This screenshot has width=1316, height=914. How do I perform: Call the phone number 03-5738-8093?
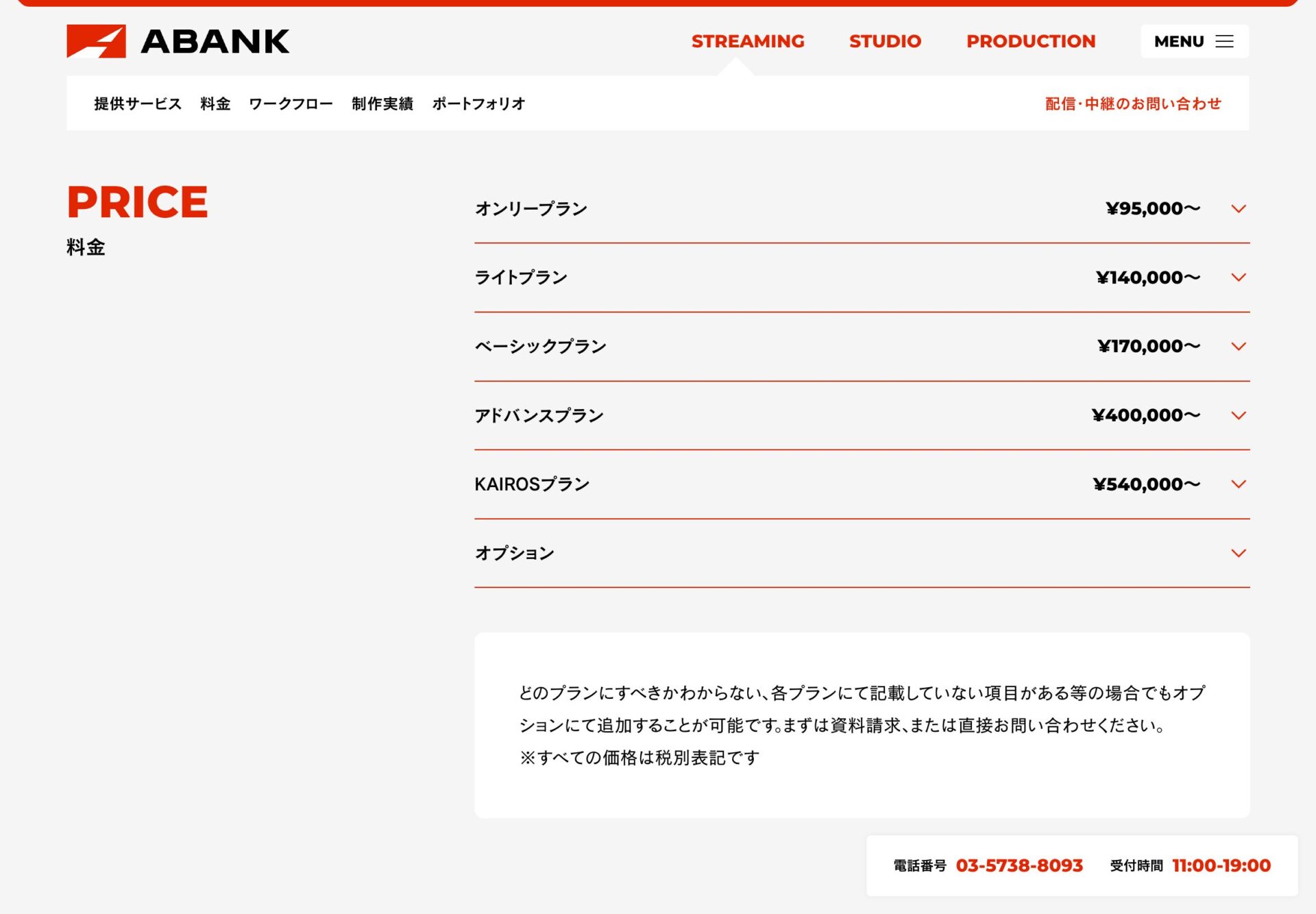[1019, 865]
